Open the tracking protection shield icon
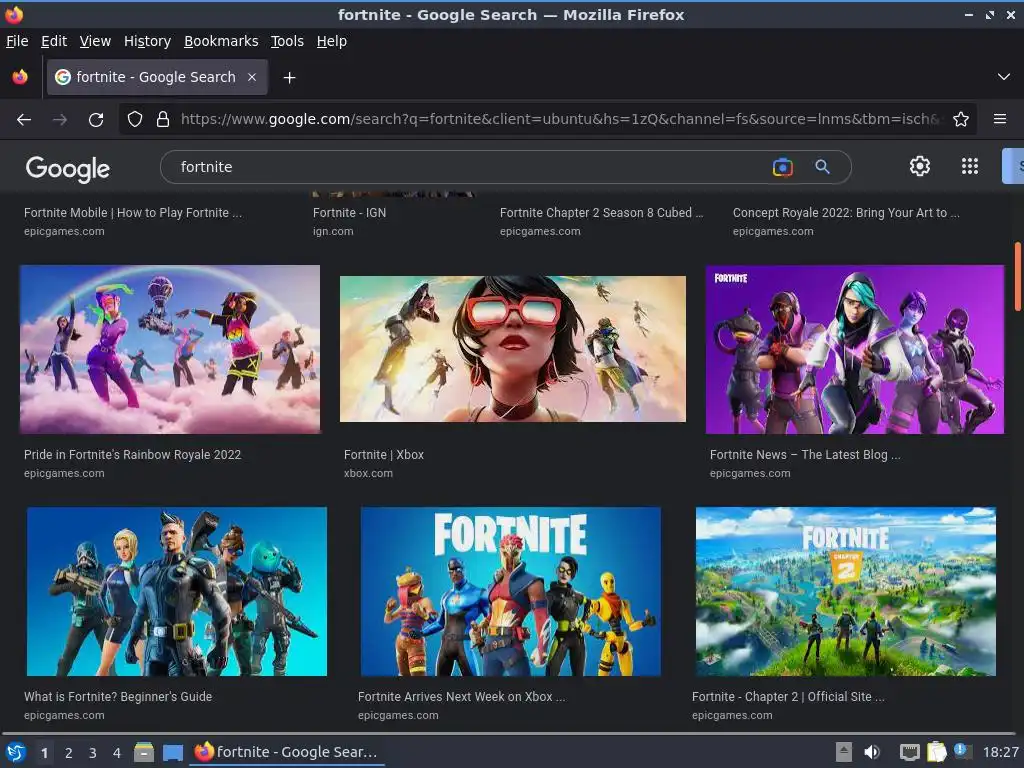1024x768 pixels. click(135, 120)
